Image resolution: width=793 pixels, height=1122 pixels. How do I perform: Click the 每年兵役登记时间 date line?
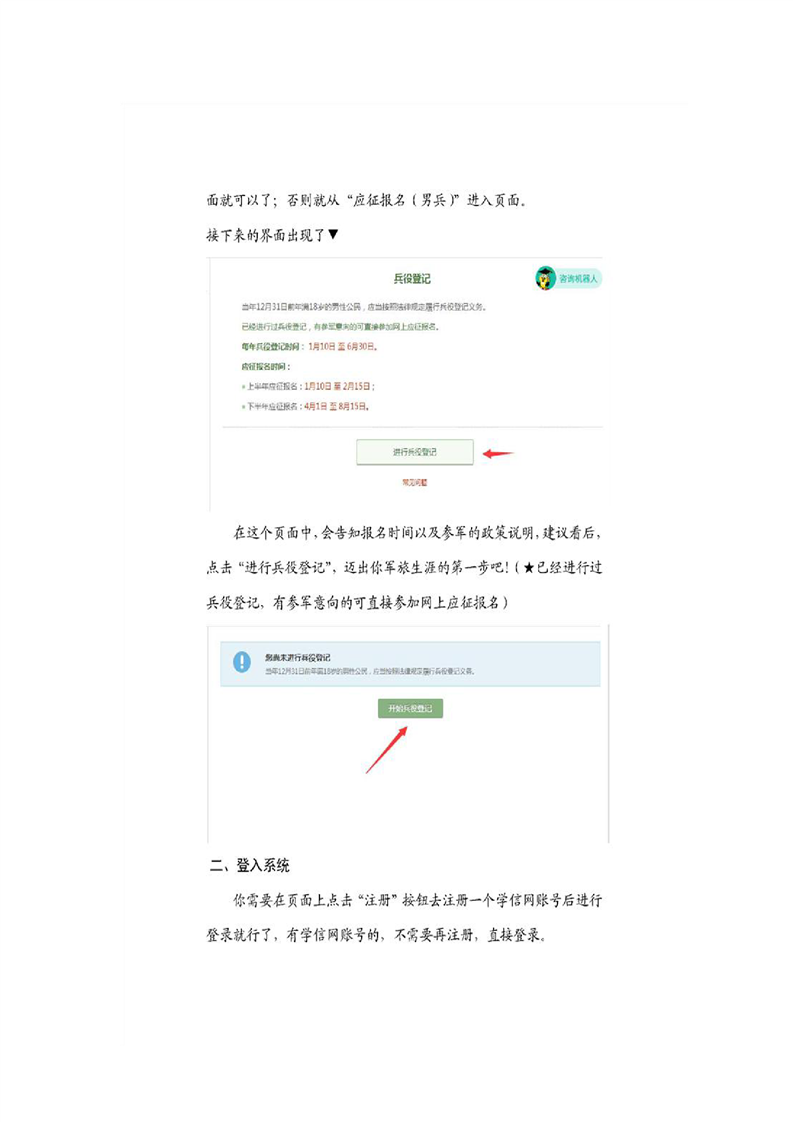(x=309, y=346)
